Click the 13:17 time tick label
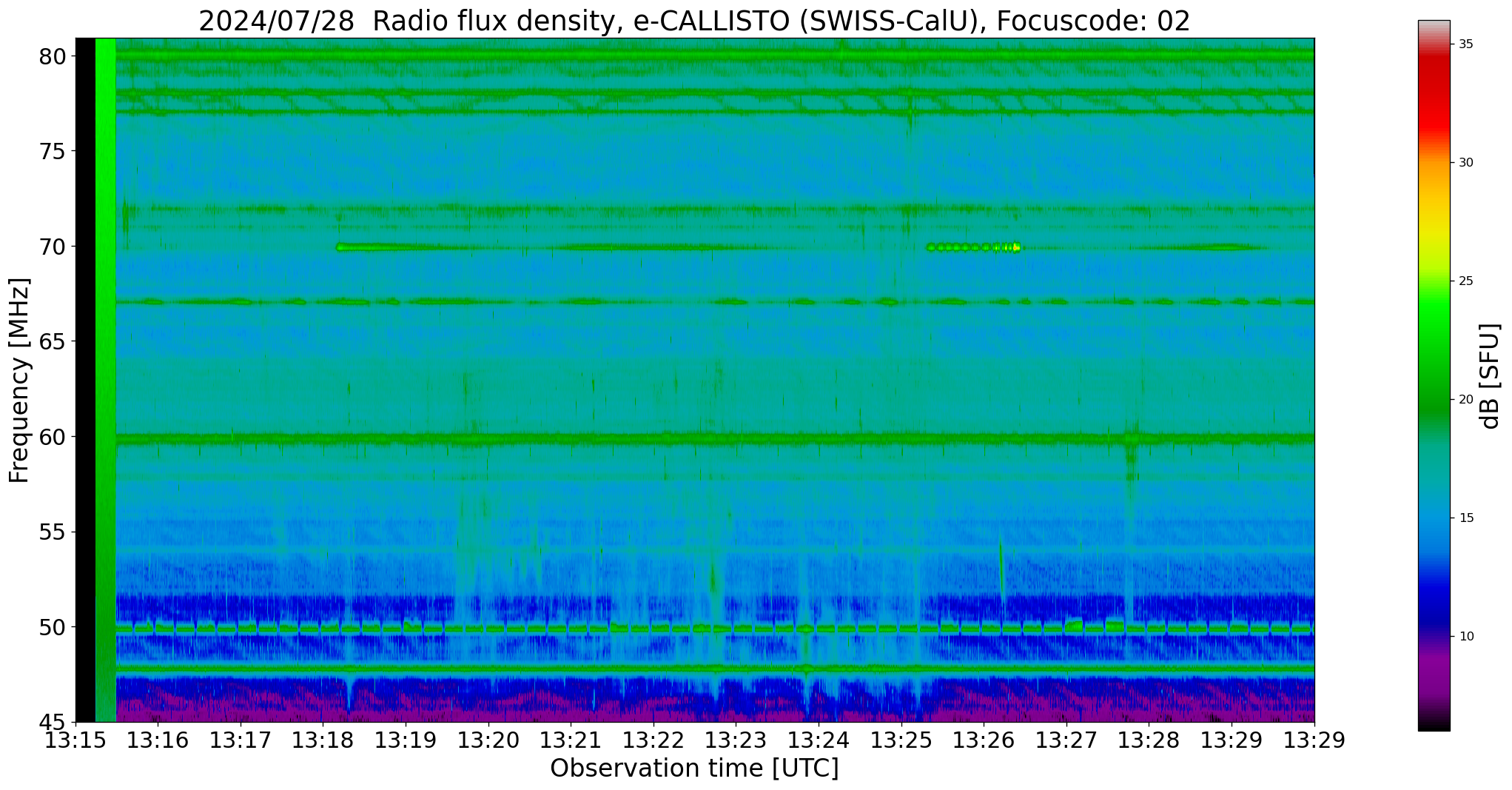Image resolution: width=1512 pixels, height=790 pixels. pyautogui.click(x=241, y=740)
